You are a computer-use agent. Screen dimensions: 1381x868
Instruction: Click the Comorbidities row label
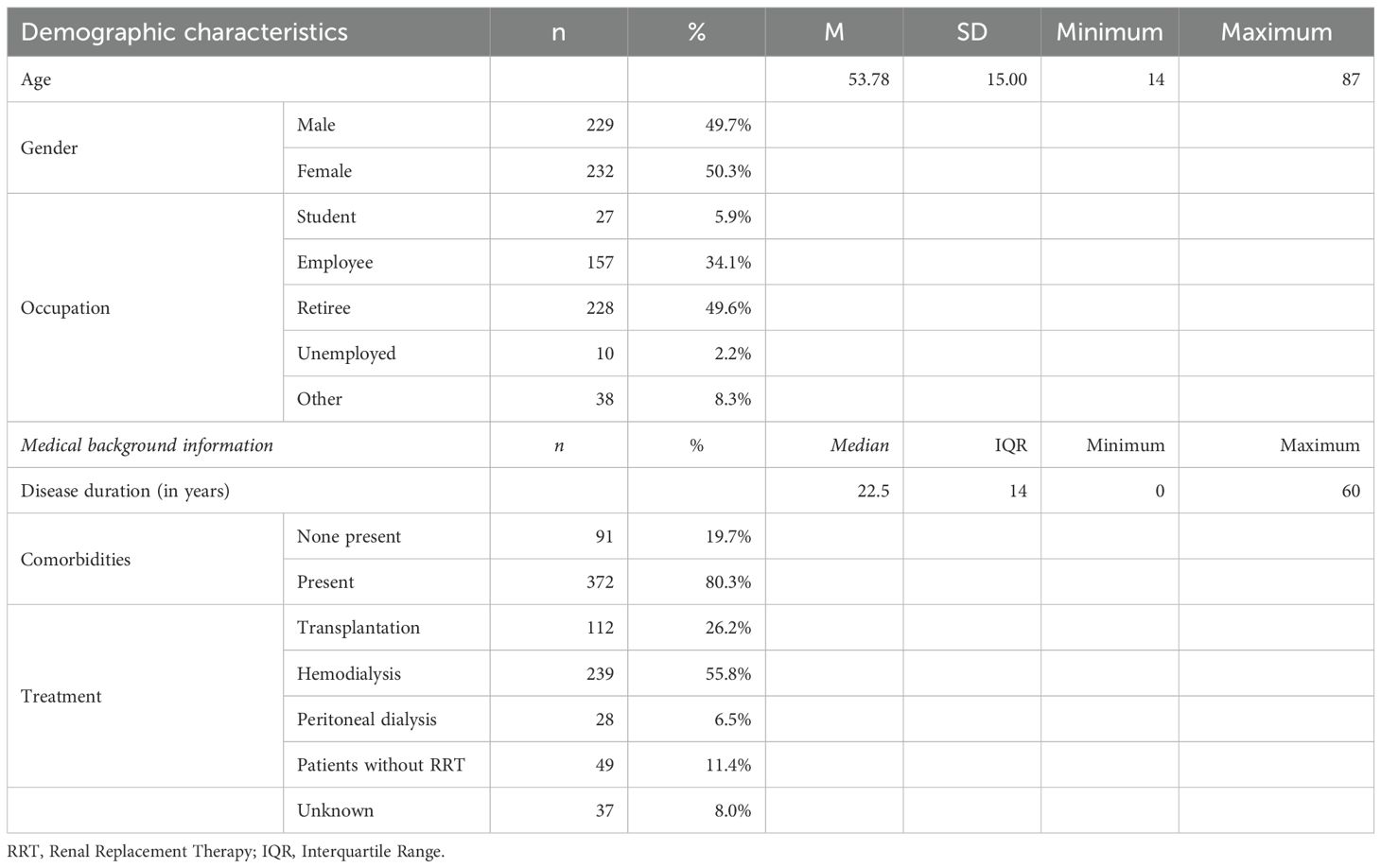[76, 559]
